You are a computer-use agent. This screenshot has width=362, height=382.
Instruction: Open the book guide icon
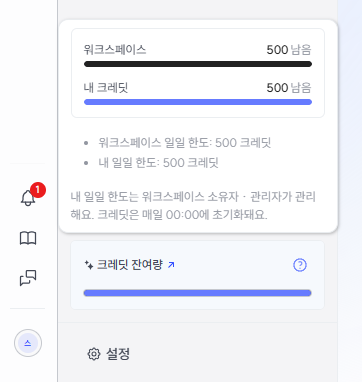28,238
